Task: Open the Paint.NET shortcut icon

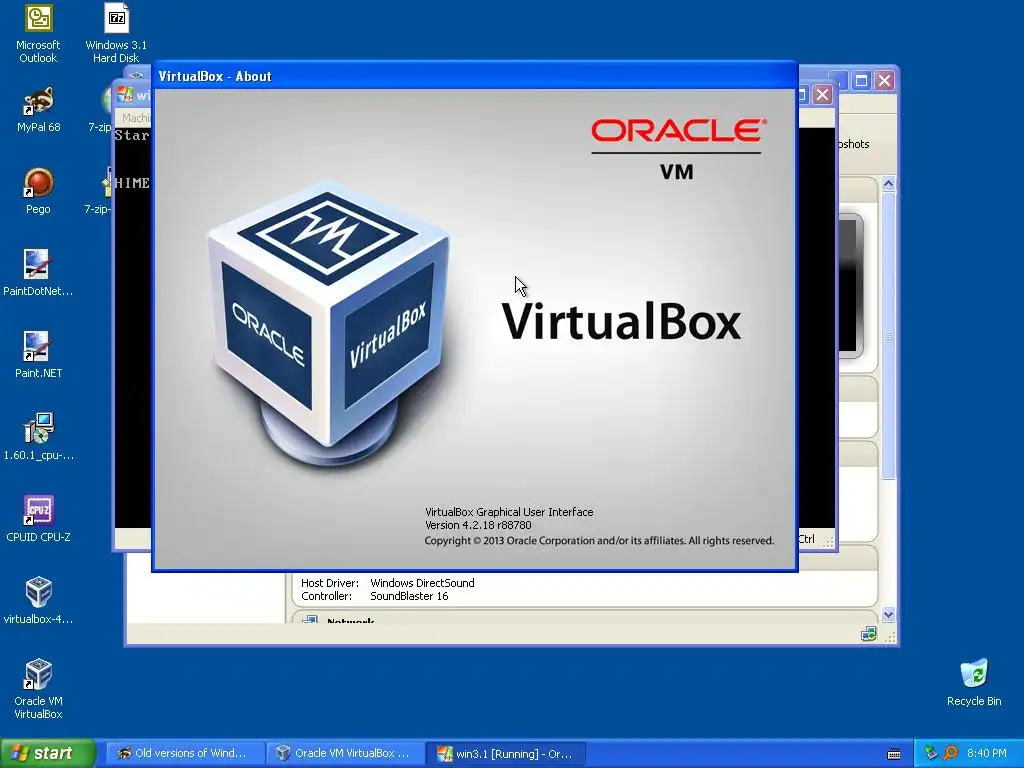Action: (x=38, y=355)
